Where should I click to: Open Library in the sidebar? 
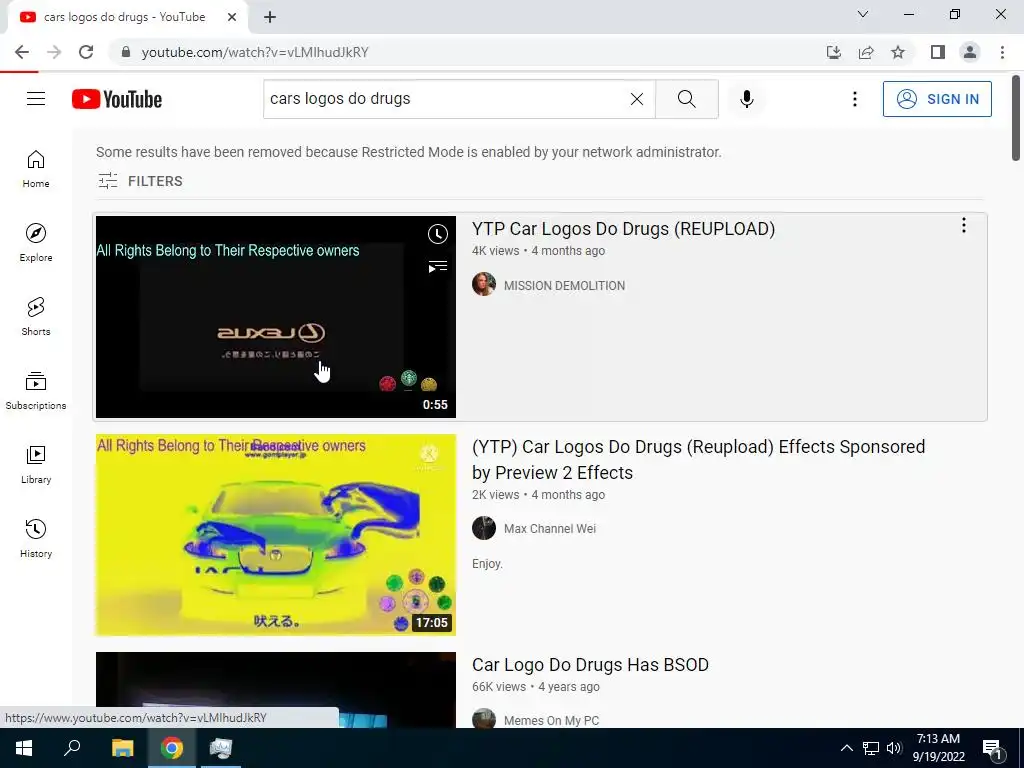point(36,464)
